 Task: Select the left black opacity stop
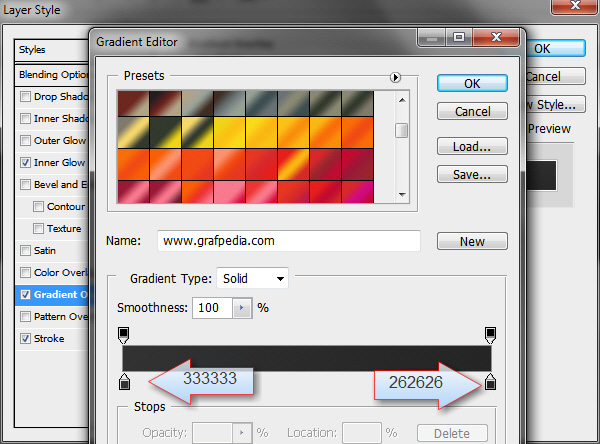123,335
